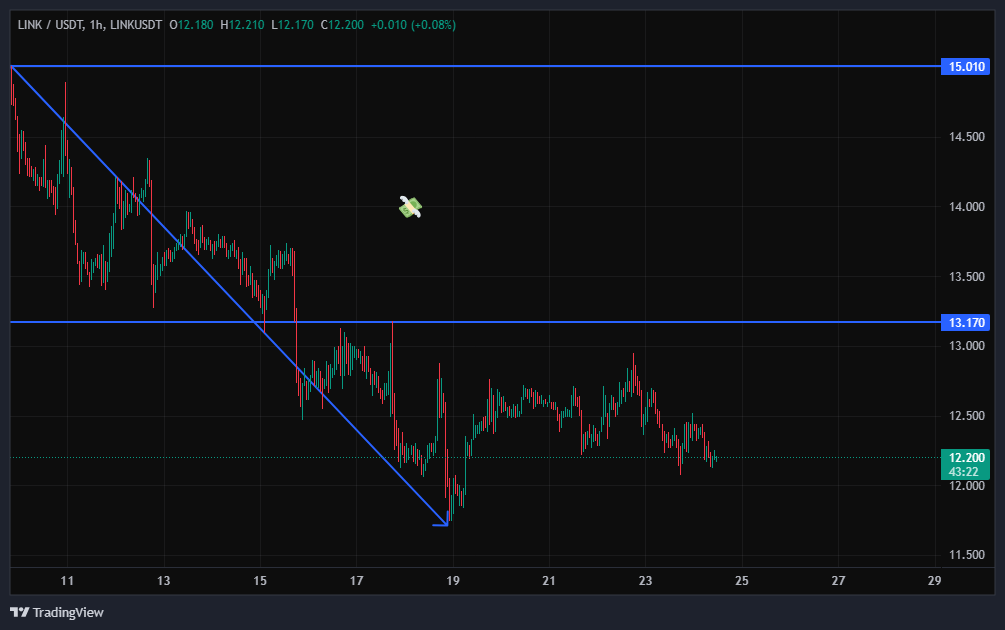Select the horizontal line at 13.170
The width and height of the screenshot is (1005, 630).
(x=600, y=322)
